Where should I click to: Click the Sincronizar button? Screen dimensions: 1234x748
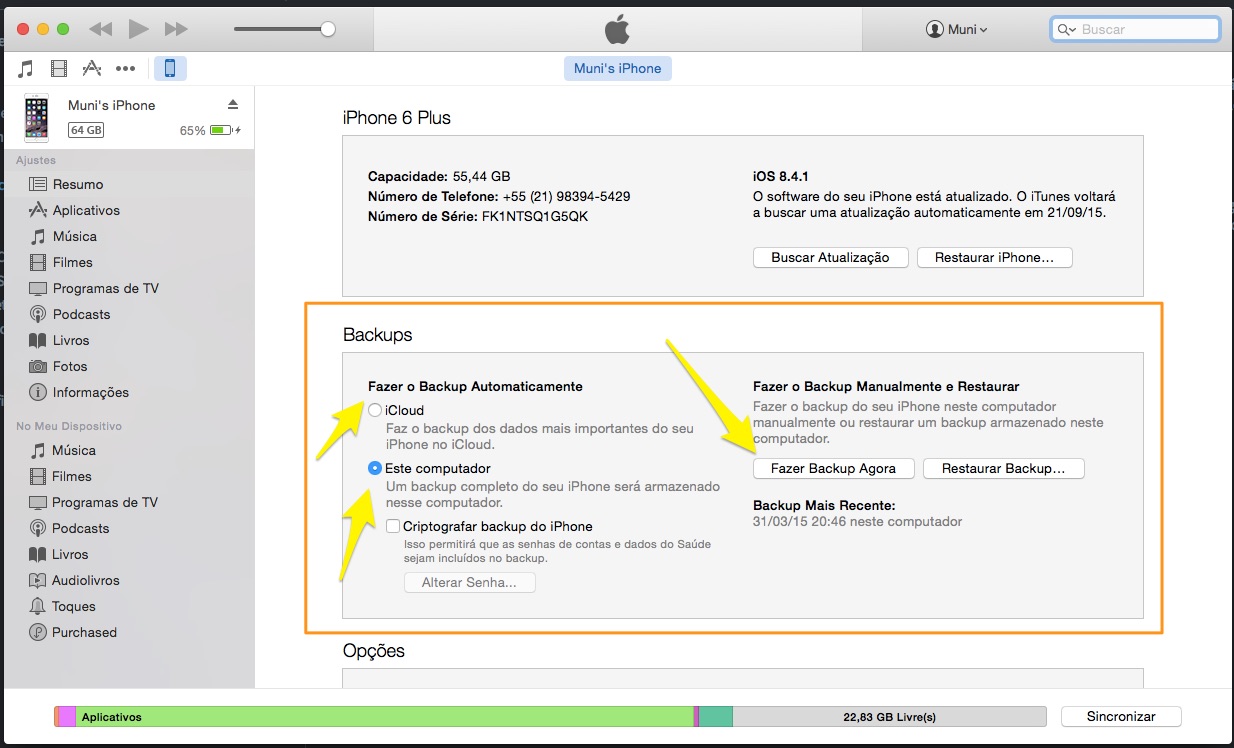pos(1121,716)
